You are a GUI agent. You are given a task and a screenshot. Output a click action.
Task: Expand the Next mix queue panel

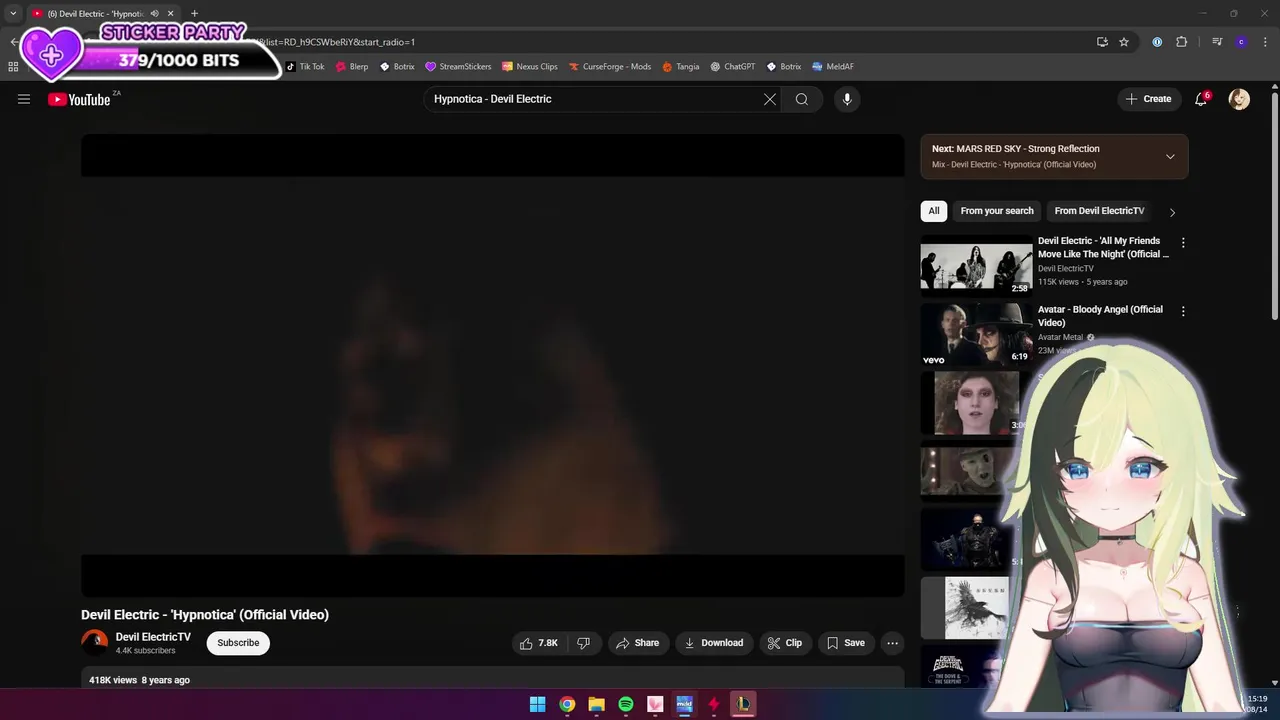(1170, 156)
